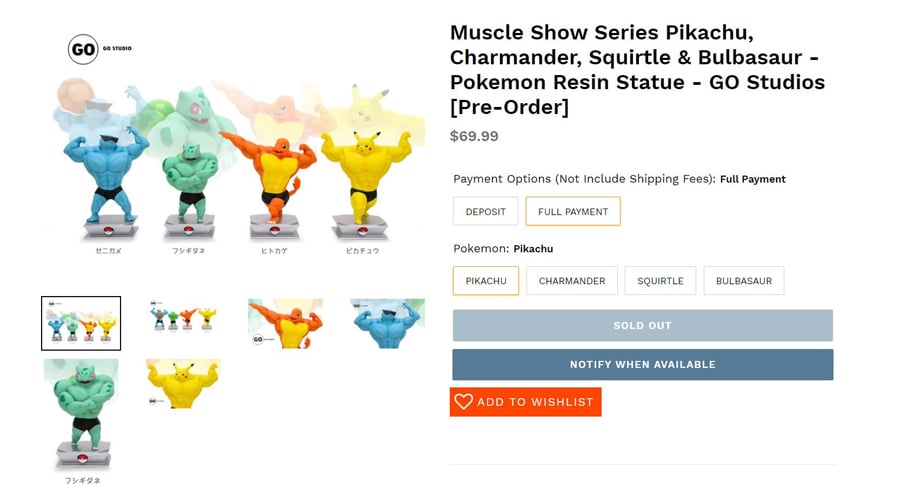Click the $69.99 price text
Screen dimensions: 900x503
(x=474, y=136)
